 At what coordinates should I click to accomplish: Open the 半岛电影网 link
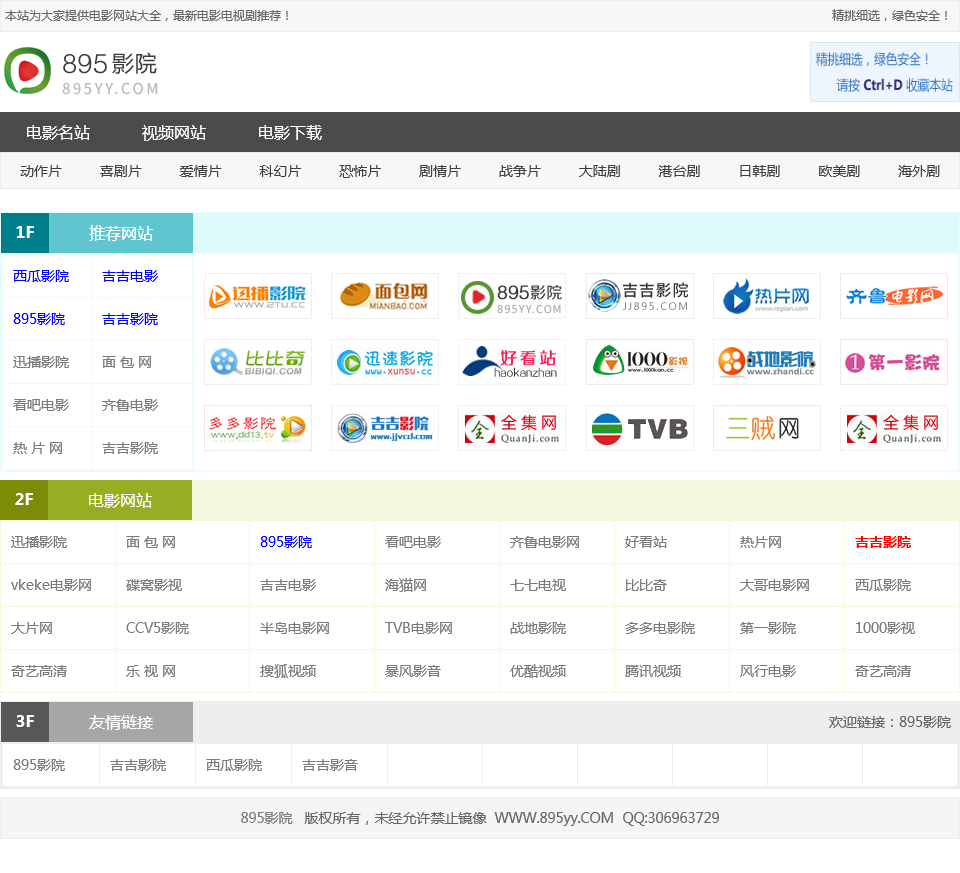point(294,628)
